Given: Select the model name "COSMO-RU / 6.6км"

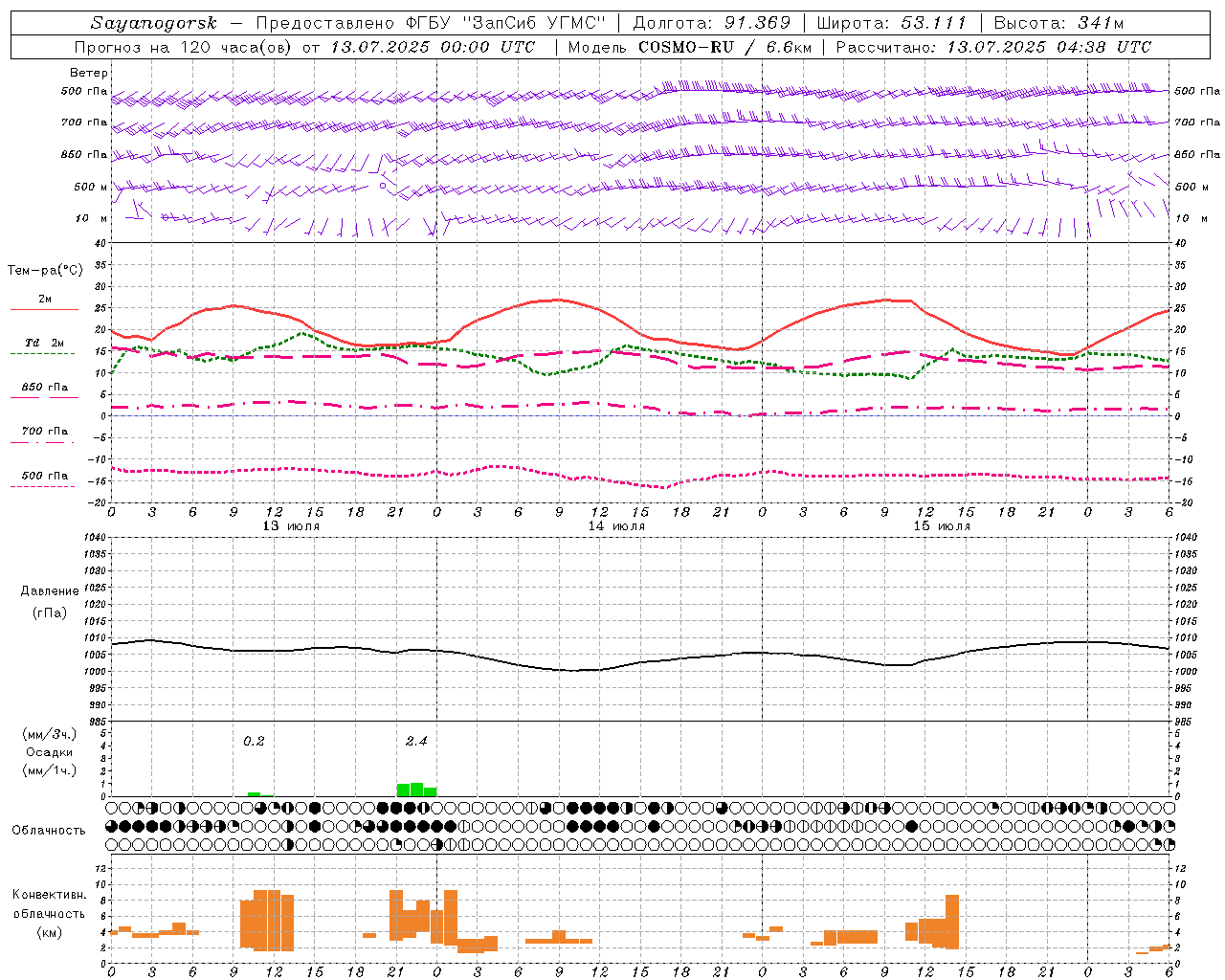Looking at the screenshot, I should [x=723, y=47].
